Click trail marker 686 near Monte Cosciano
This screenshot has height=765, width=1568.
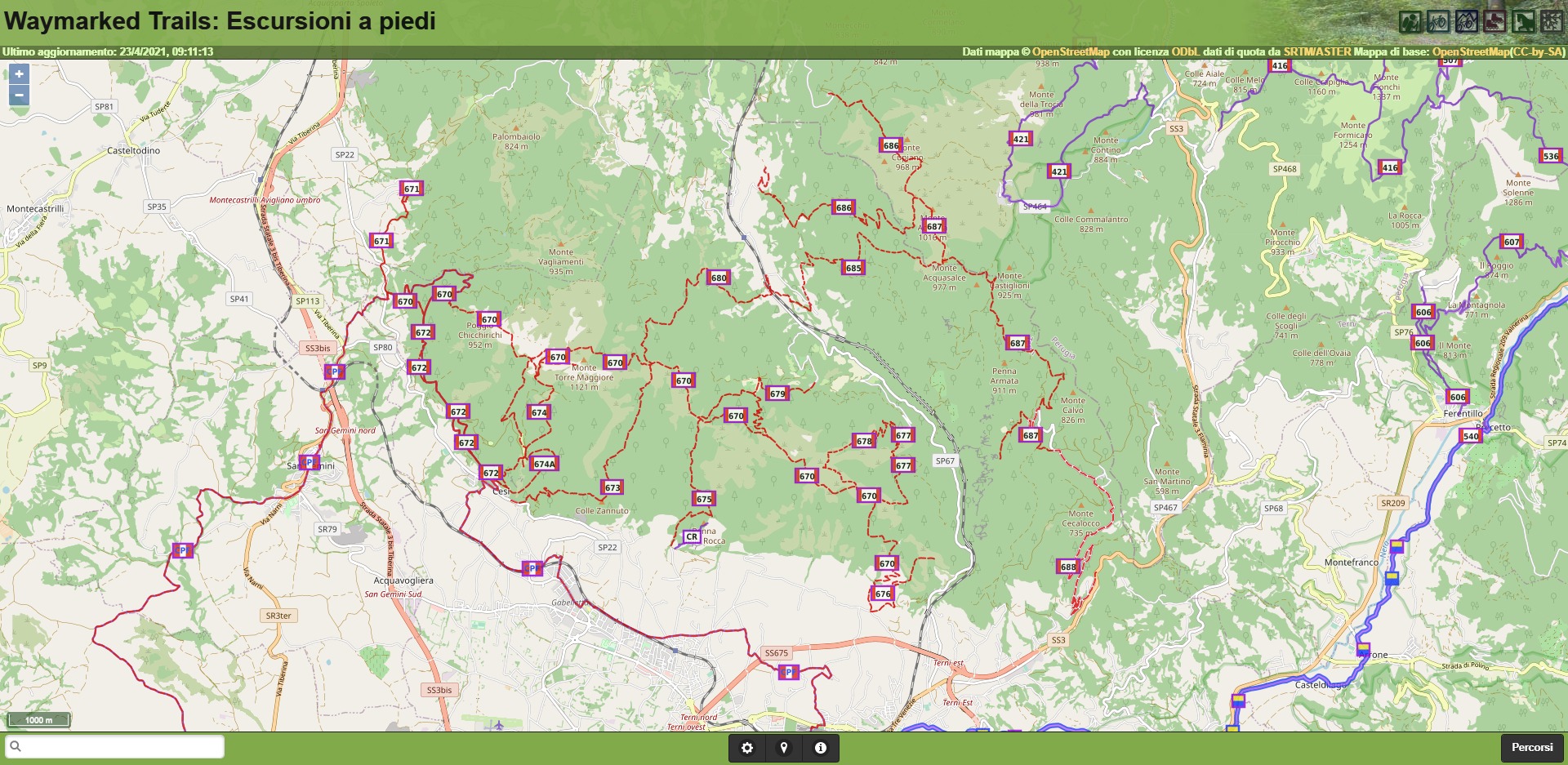pos(889,145)
